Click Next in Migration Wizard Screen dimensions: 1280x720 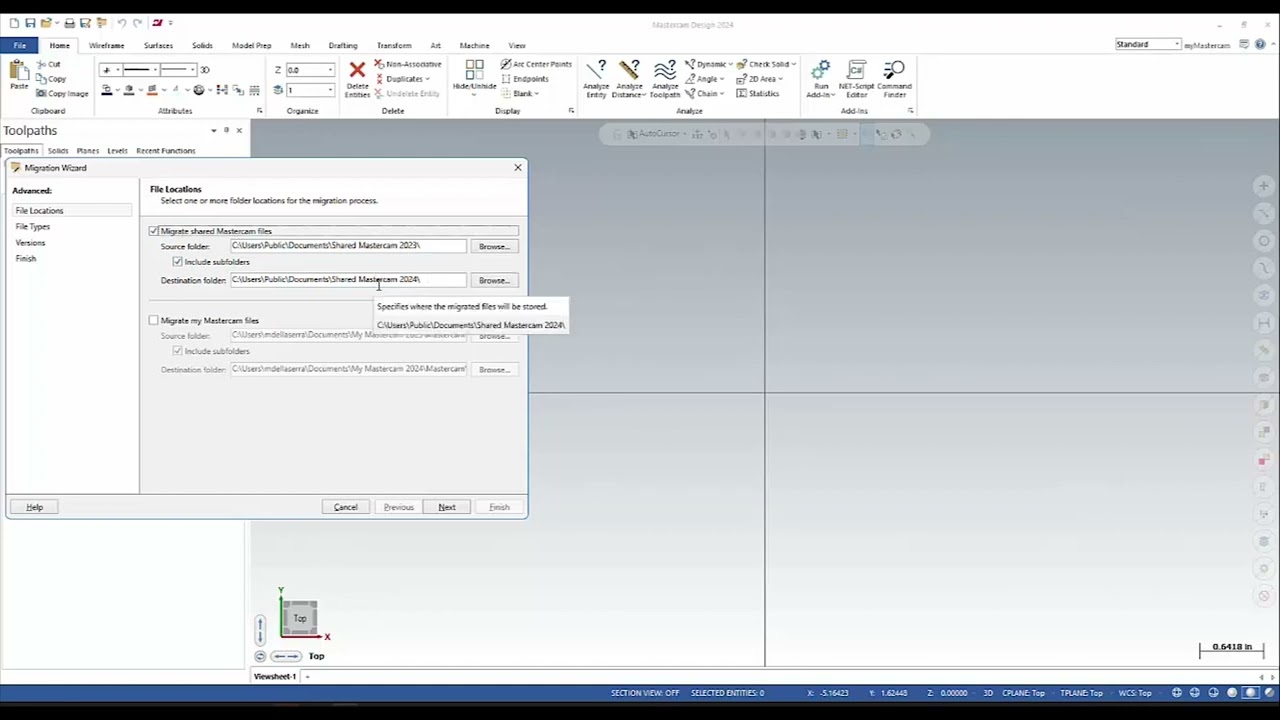[447, 507]
